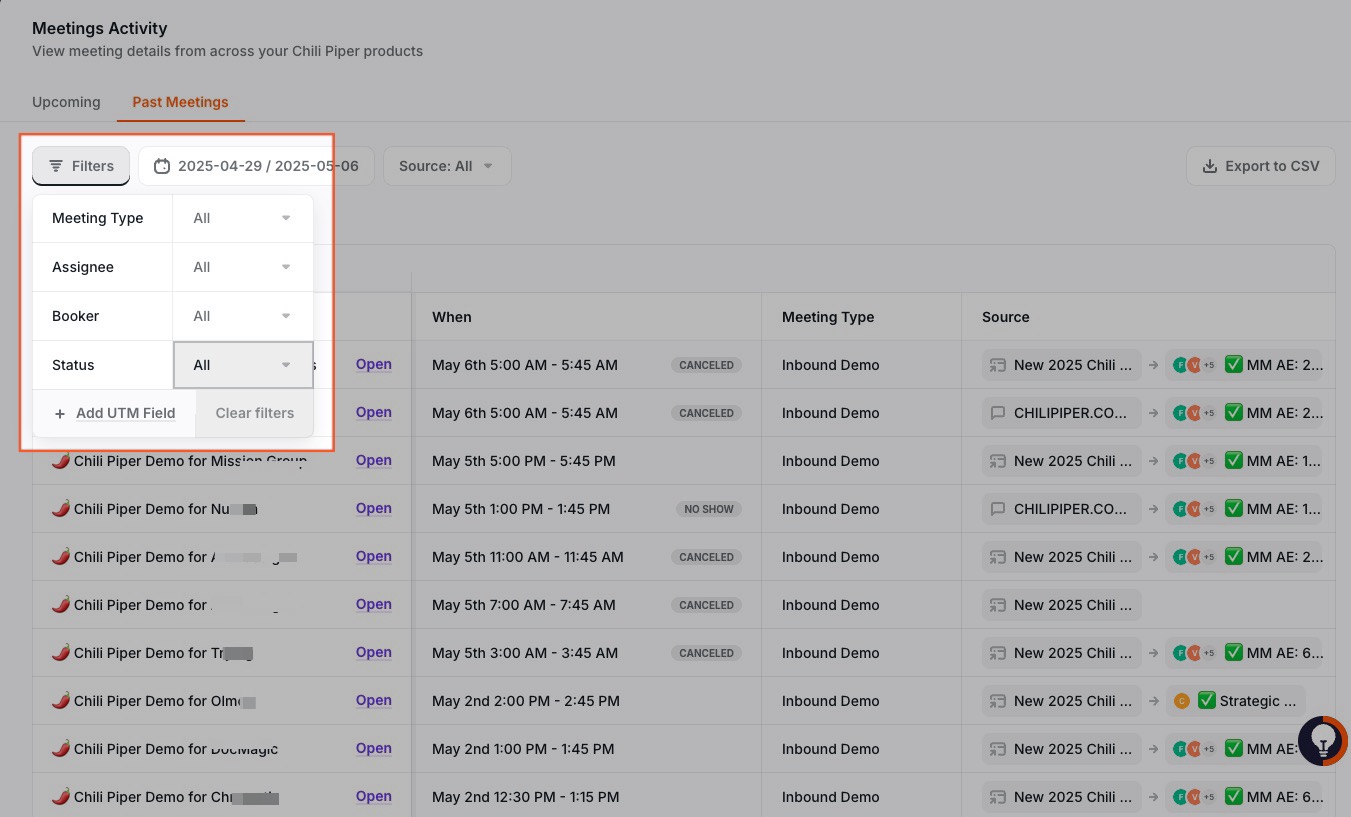Expand the Booker filter dropdown
The image size is (1351, 817).
coord(243,316)
